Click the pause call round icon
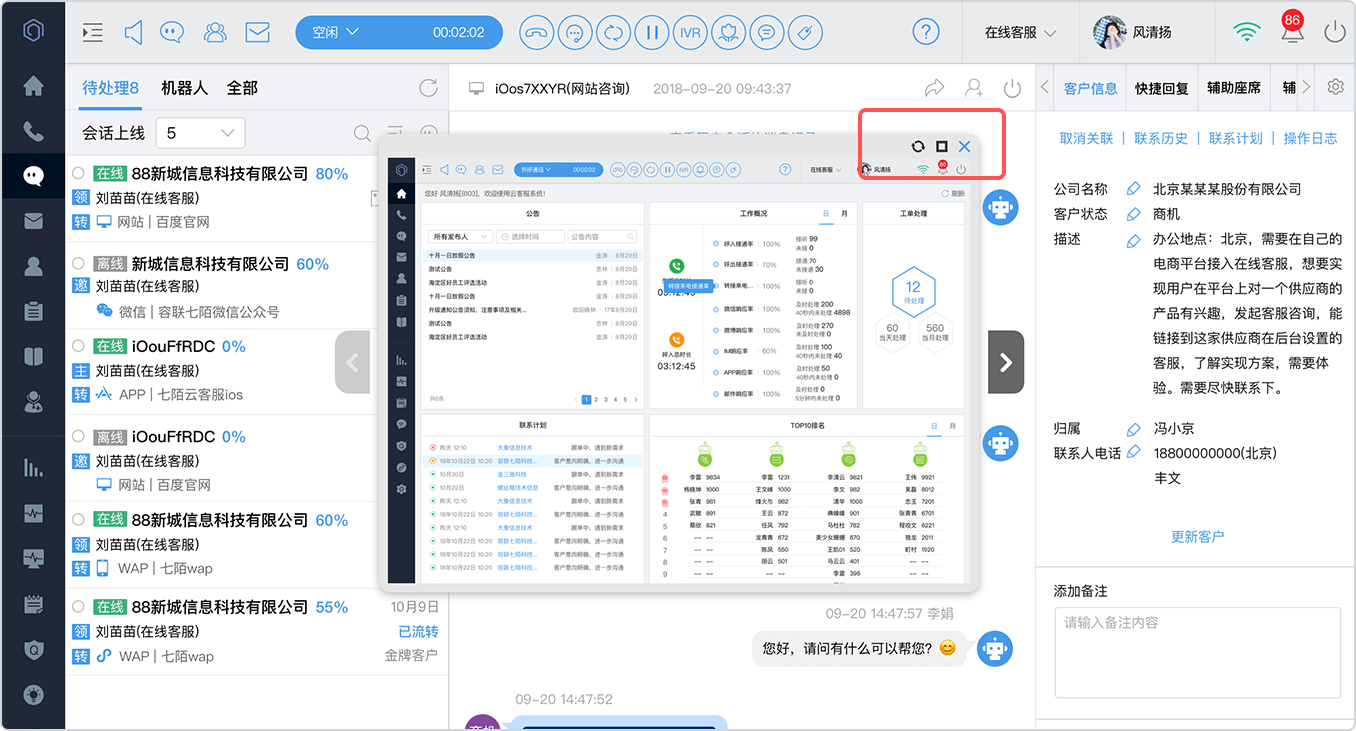 tap(652, 32)
